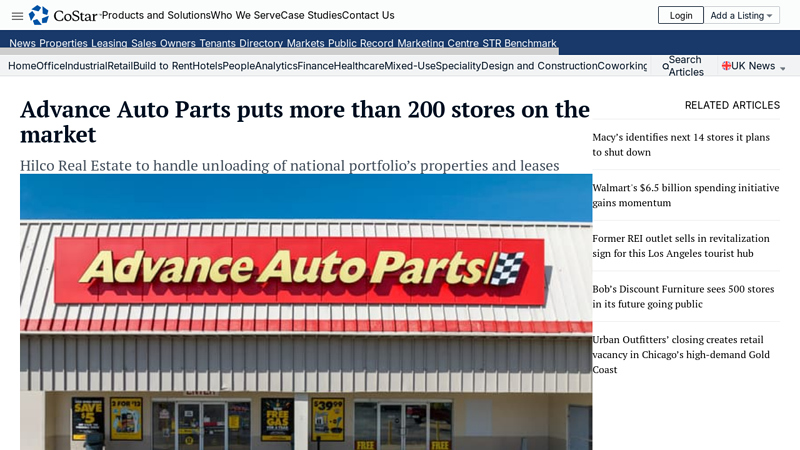This screenshot has width=800, height=450.
Task: Open the Mixed-Use news category
Action: coord(410,66)
